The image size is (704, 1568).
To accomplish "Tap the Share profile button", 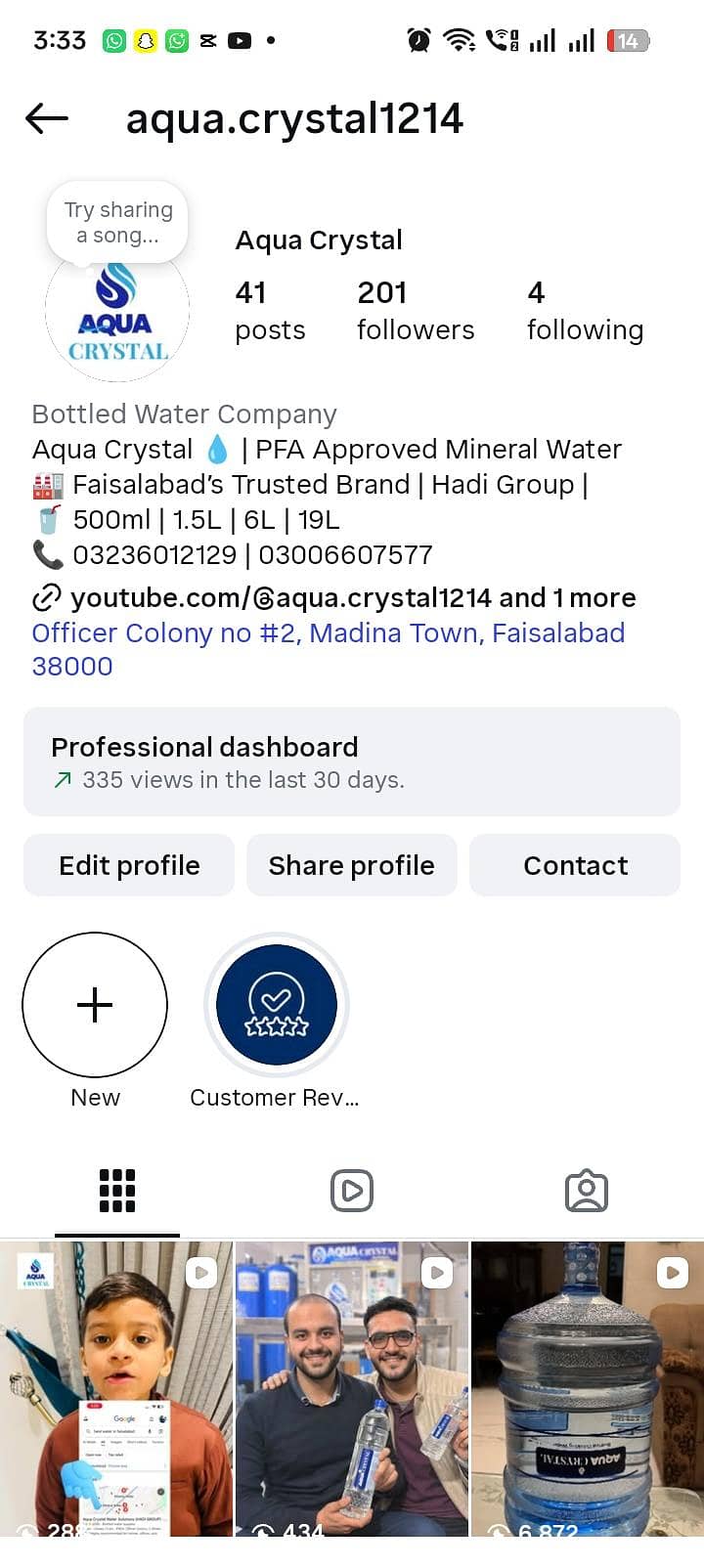I will click(352, 865).
